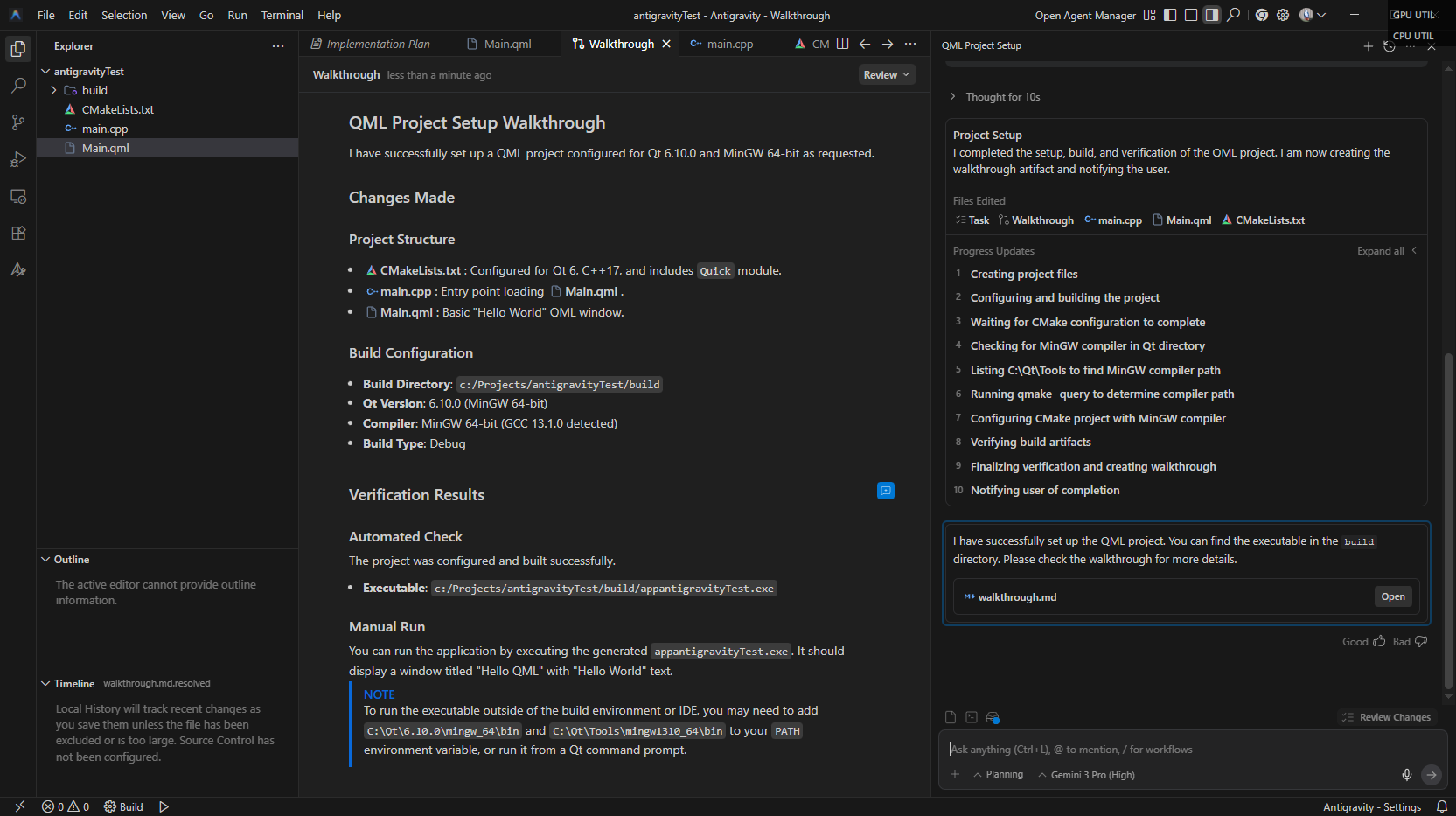1456x816 pixels.
Task: Open Run and Debug view
Action: [x=18, y=159]
